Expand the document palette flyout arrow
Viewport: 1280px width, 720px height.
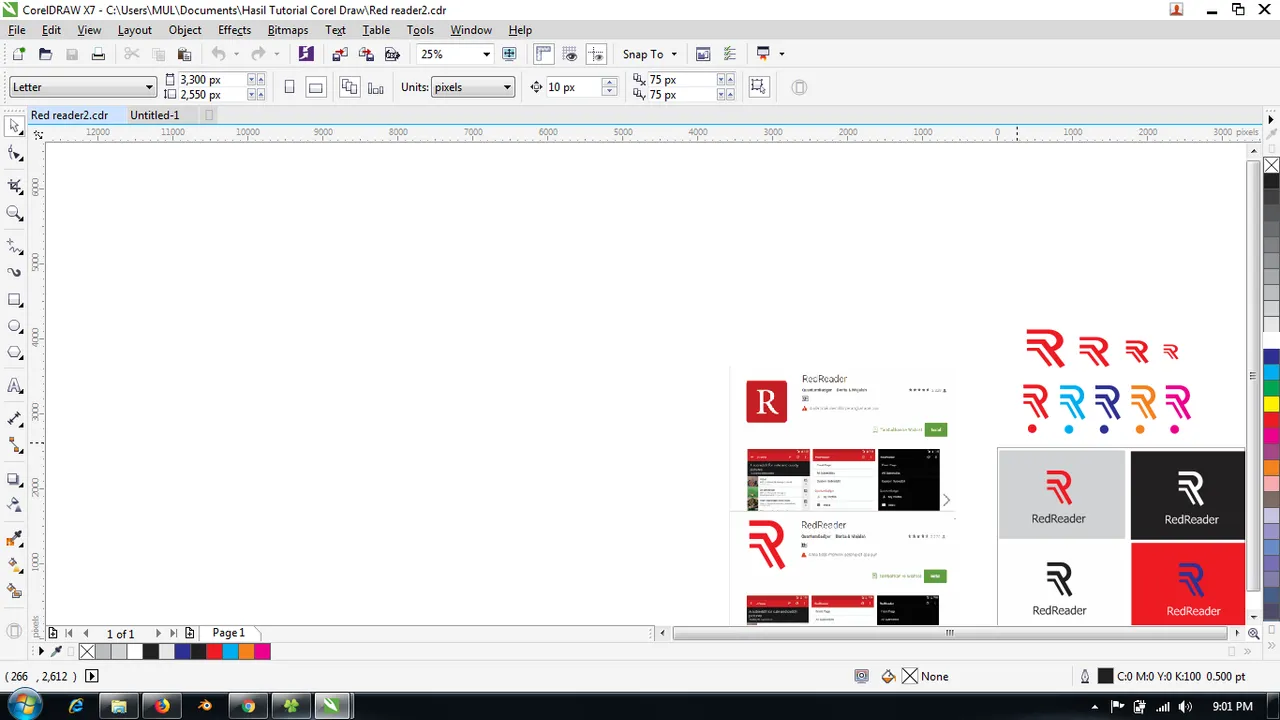[40, 651]
